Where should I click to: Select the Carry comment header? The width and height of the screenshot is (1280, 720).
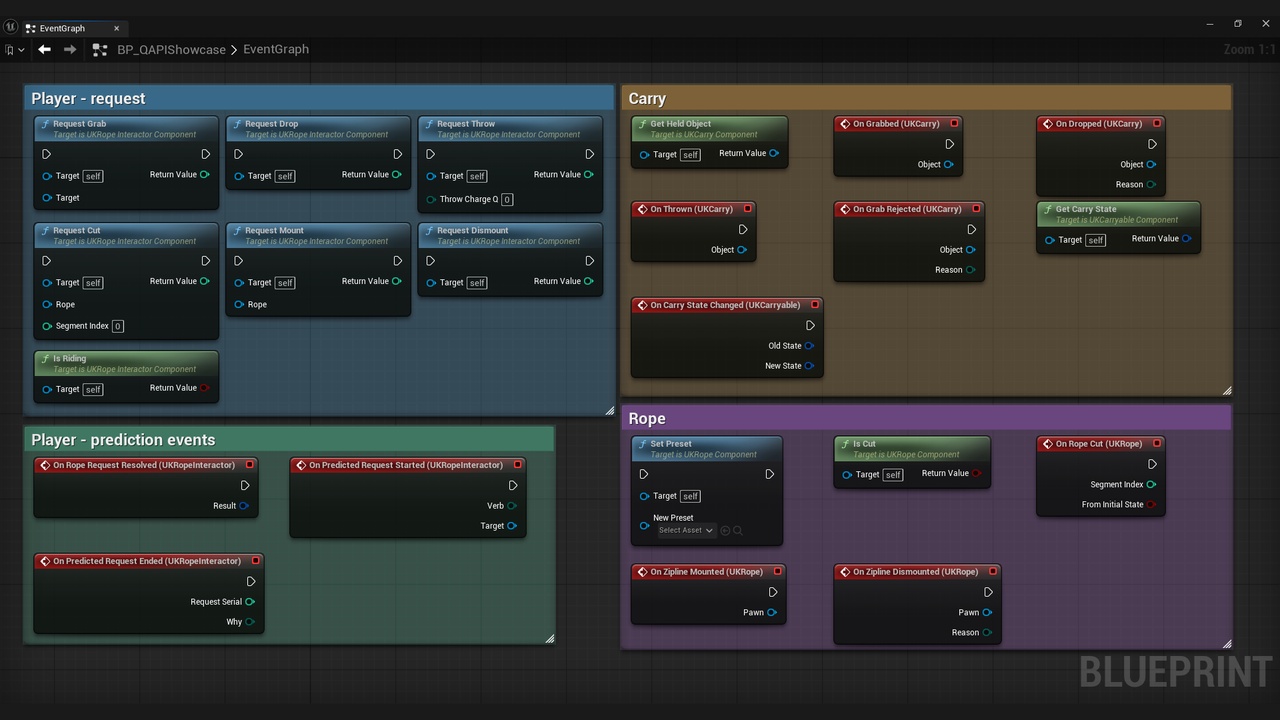(926, 98)
